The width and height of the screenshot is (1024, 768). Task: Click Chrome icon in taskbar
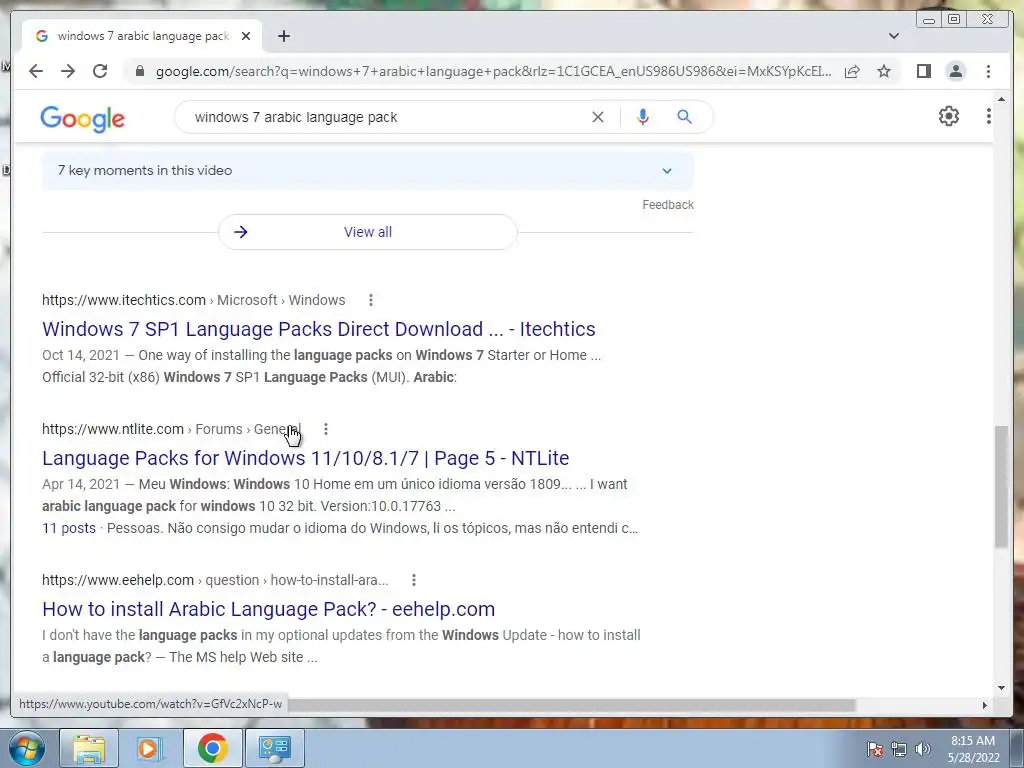(x=212, y=748)
